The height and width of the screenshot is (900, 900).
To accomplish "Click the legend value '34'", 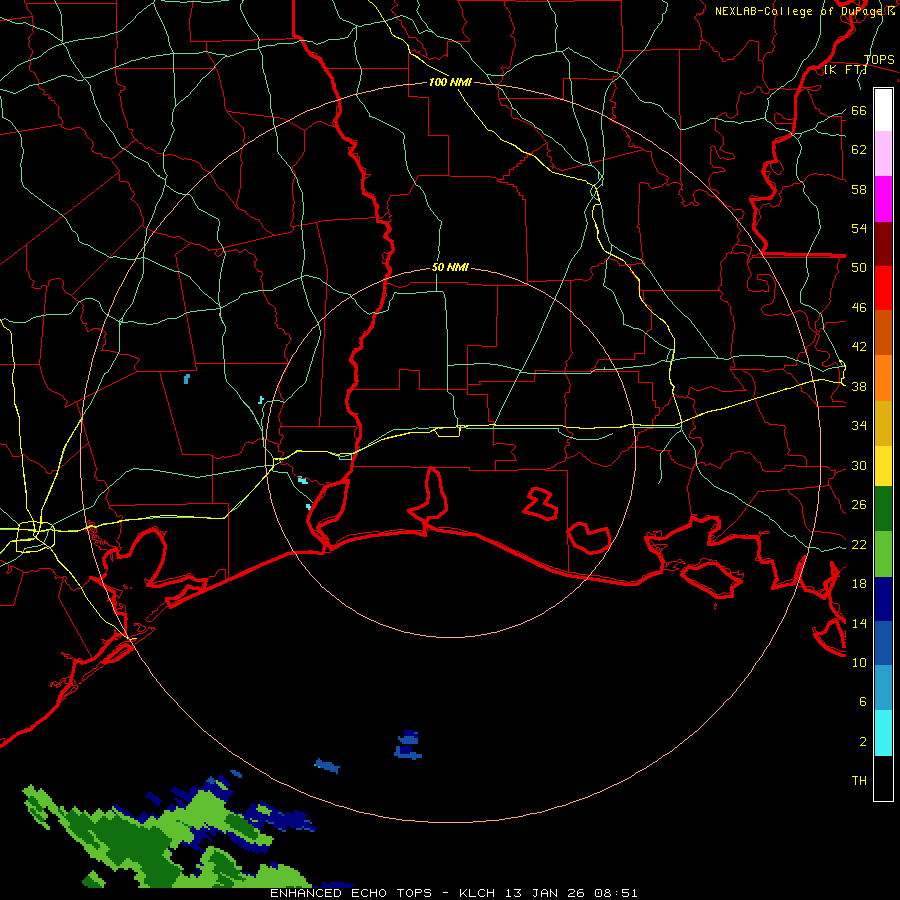I will tap(859, 426).
